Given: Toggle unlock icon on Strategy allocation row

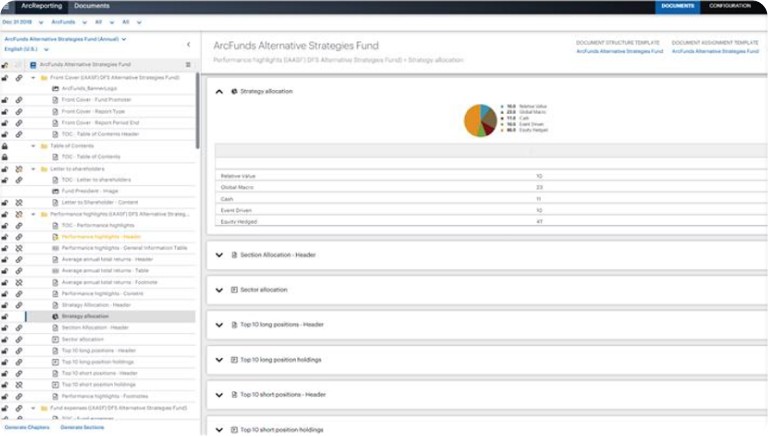Looking at the screenshot, I should point(5,316).
